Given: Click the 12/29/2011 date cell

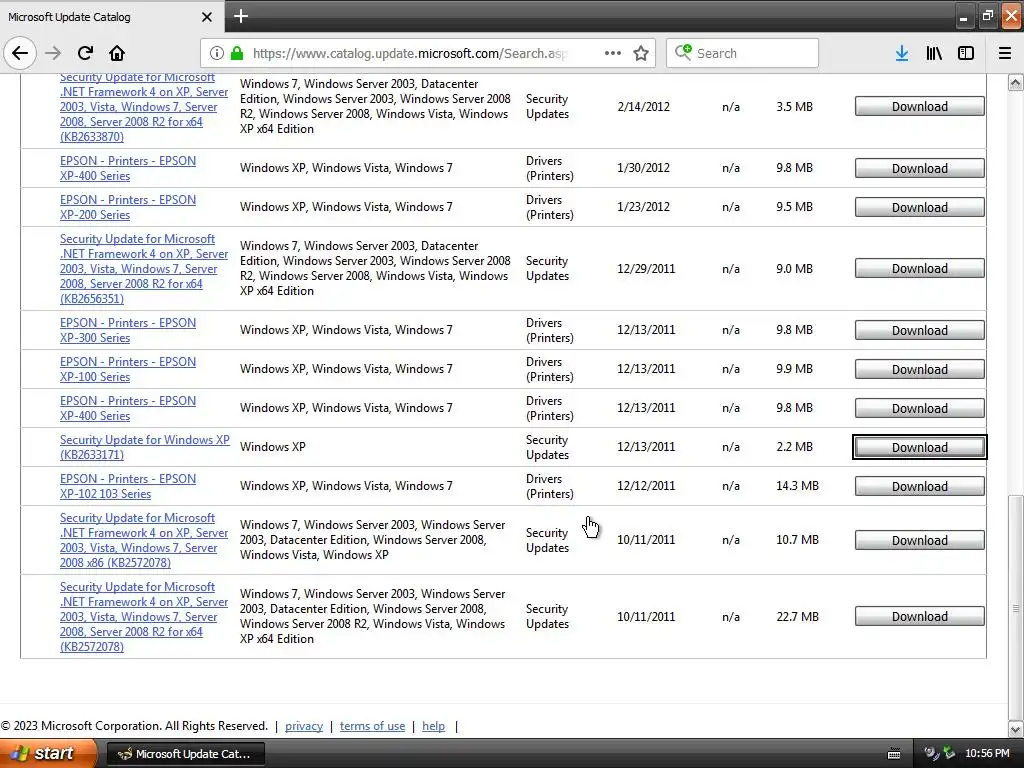Looking at the screenshot, I should [x=646, y=268].
